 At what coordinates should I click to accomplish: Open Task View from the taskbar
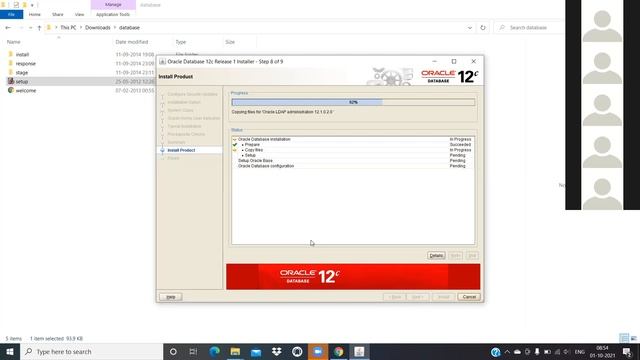[193, 351]
